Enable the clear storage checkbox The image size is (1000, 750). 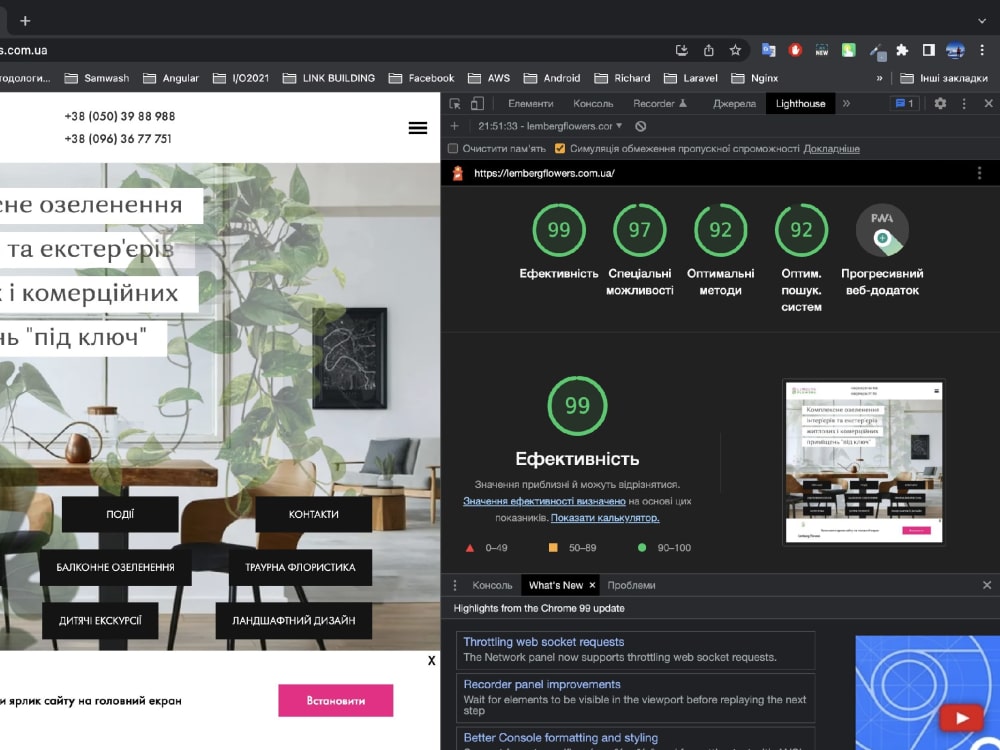(453, 149)
